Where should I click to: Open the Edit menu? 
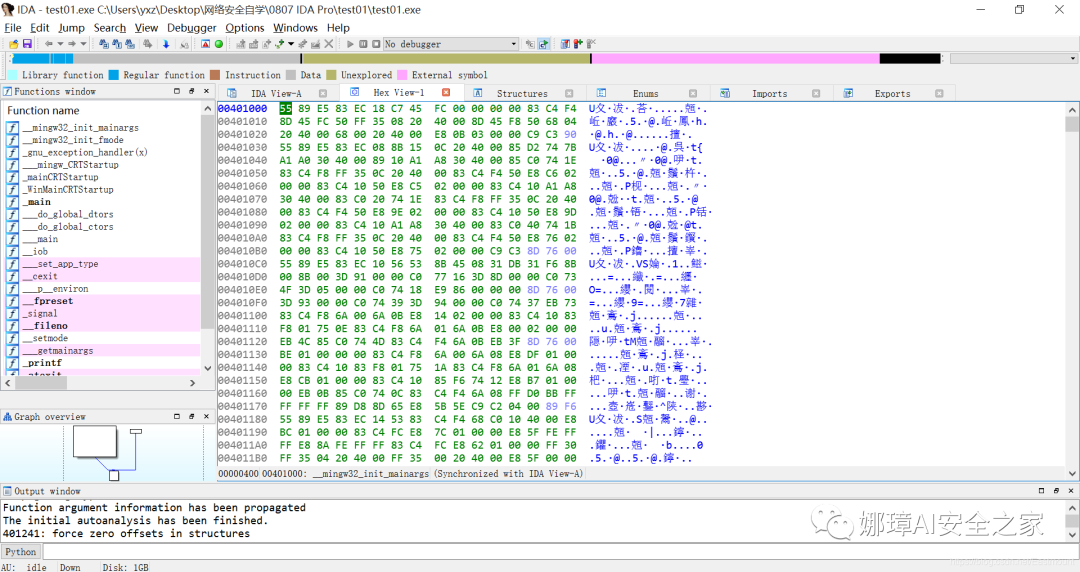coord(39,28)
